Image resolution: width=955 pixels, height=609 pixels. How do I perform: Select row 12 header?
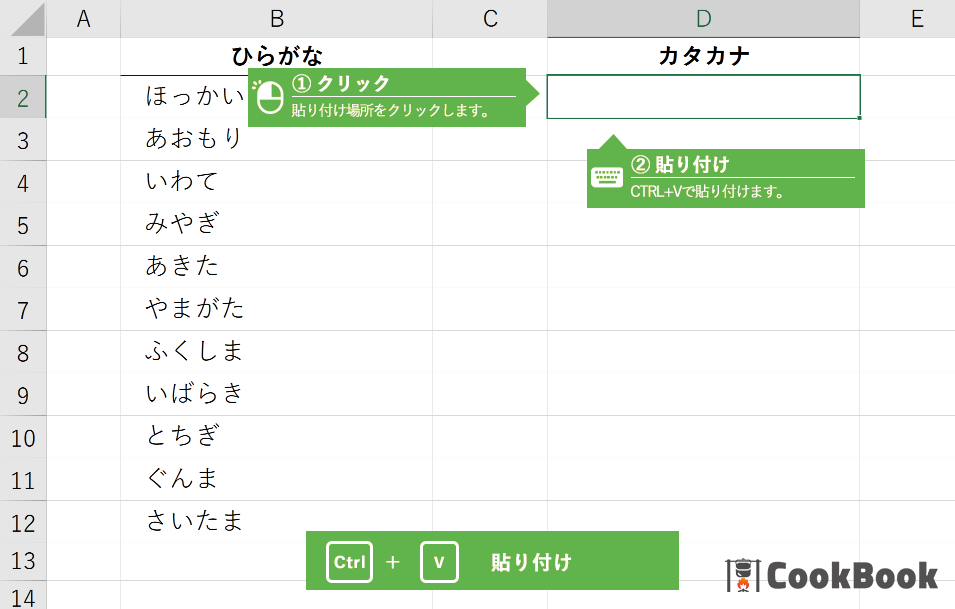tap(23, 523)
